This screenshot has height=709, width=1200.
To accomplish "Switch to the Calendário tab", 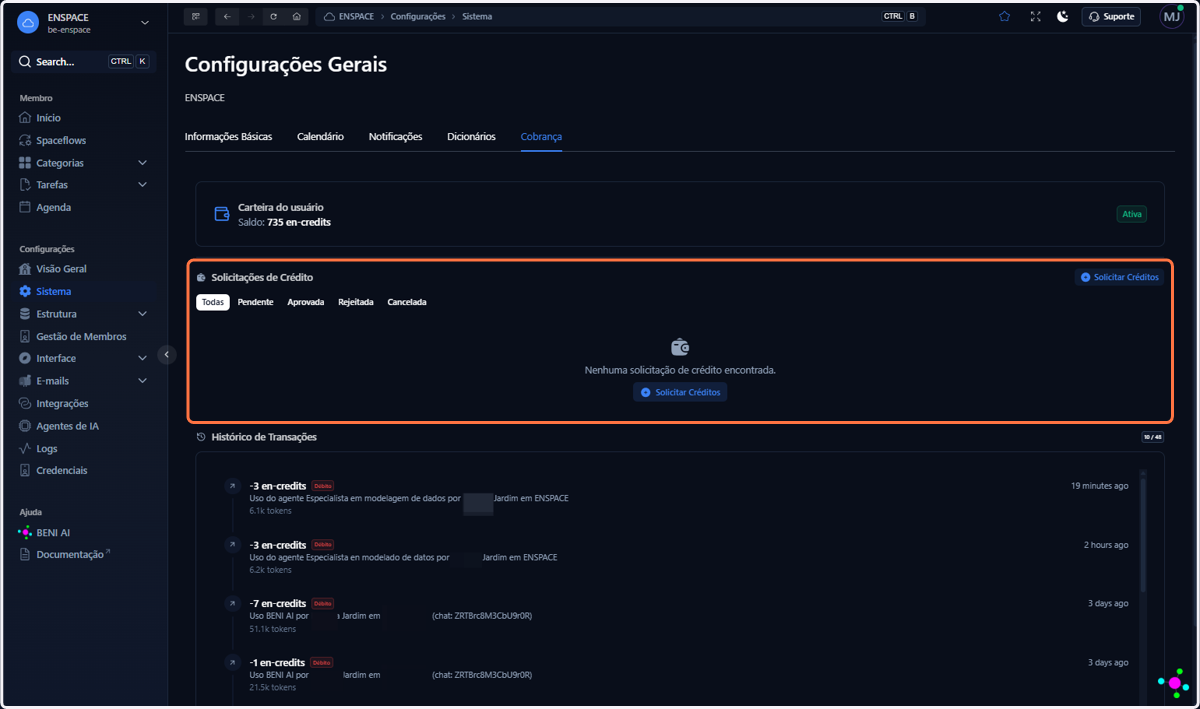I will tap(320, 137).
